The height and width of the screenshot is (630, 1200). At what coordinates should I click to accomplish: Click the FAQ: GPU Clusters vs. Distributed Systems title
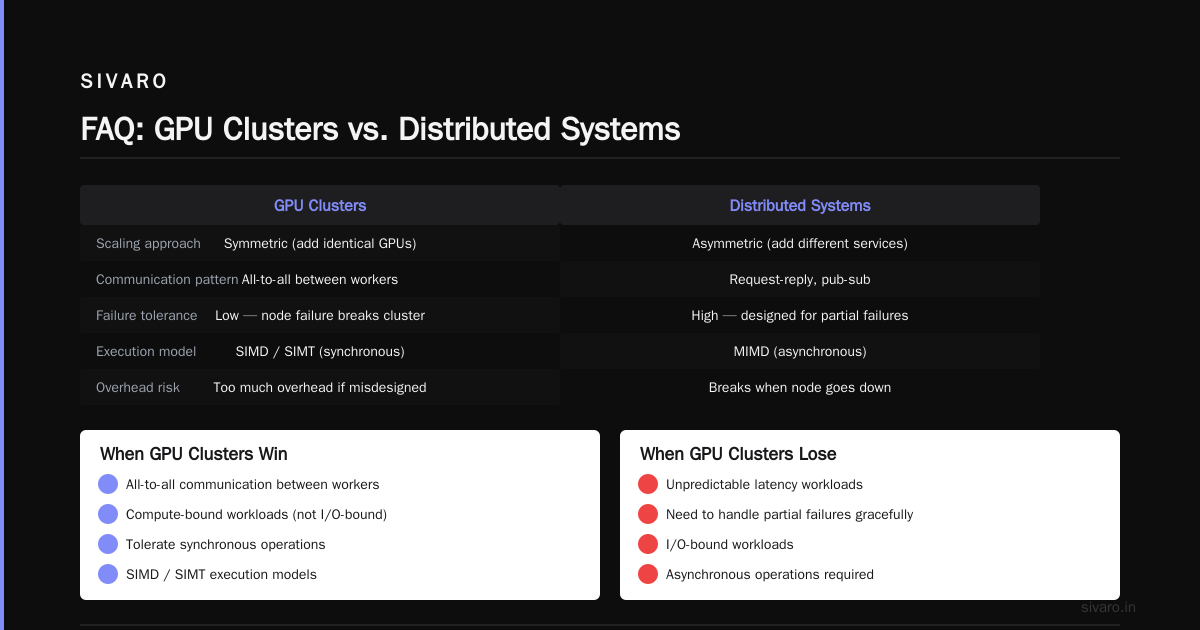[x=380, y=129]
